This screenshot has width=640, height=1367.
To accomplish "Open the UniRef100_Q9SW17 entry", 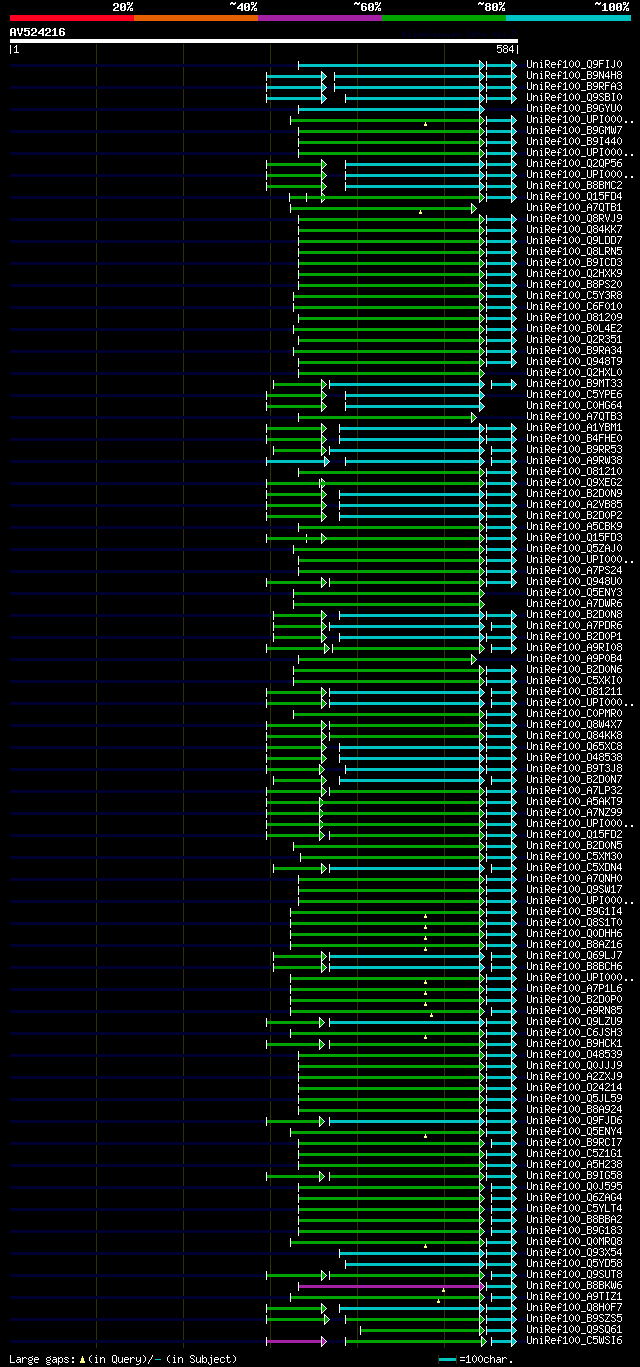I will click(x=573, y=889).
